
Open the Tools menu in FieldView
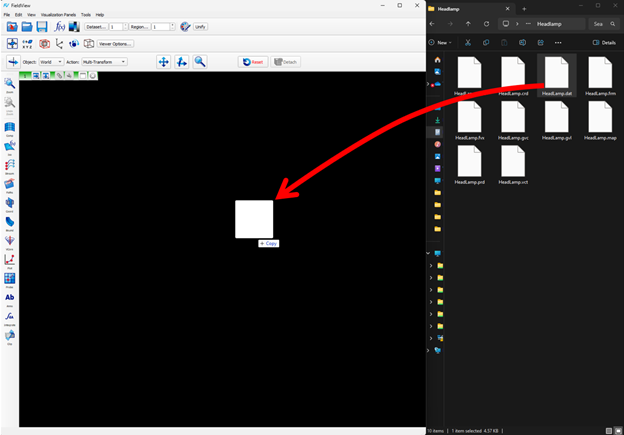(x=86, y=15)
